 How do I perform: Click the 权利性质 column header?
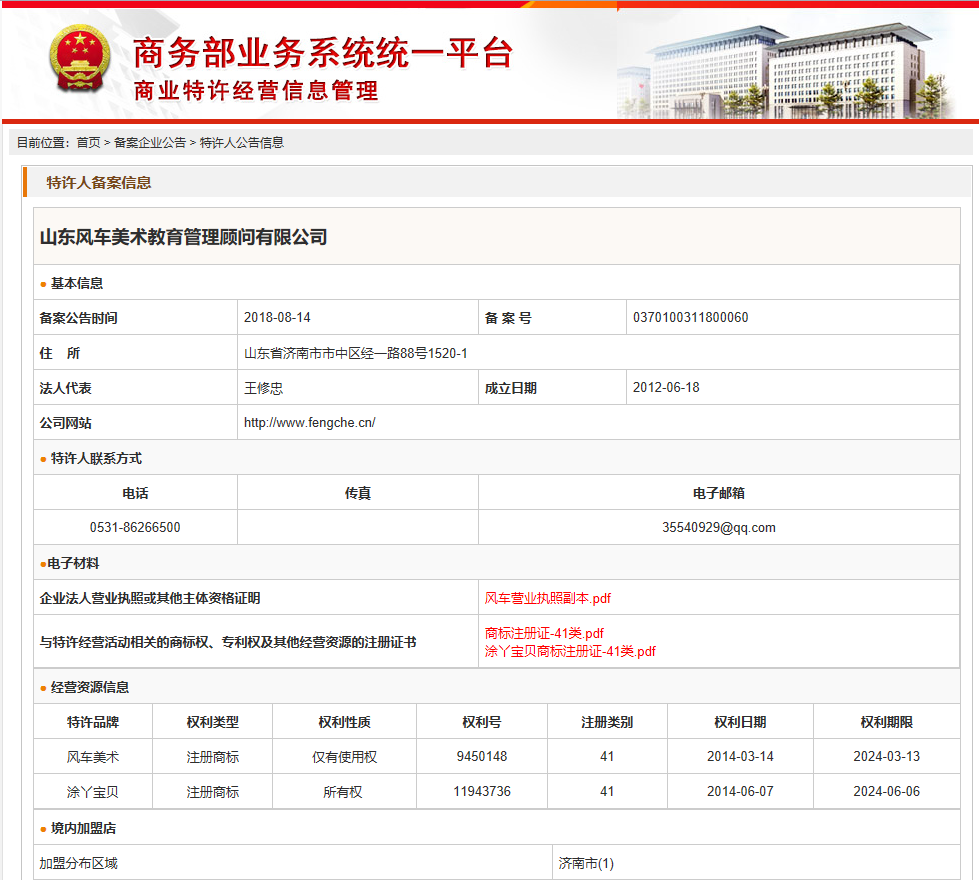click(345, 722)
